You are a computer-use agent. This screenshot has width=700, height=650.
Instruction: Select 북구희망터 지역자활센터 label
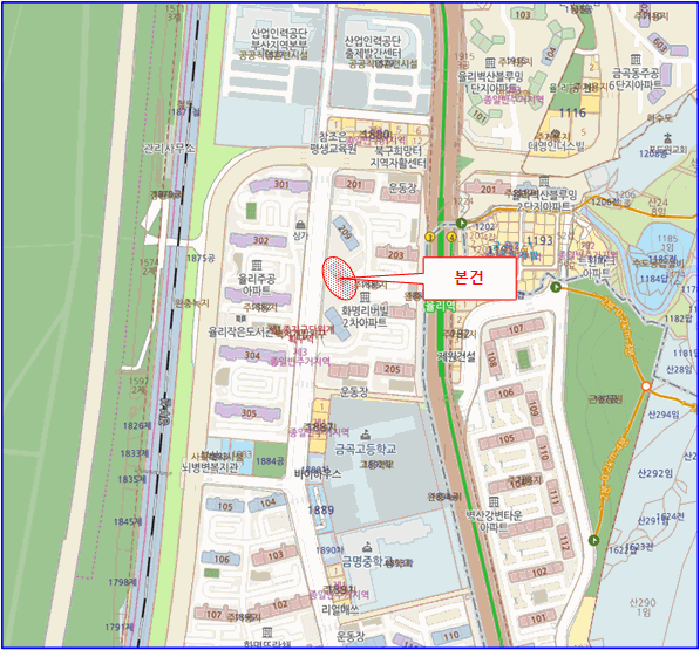tap(399, 157)
